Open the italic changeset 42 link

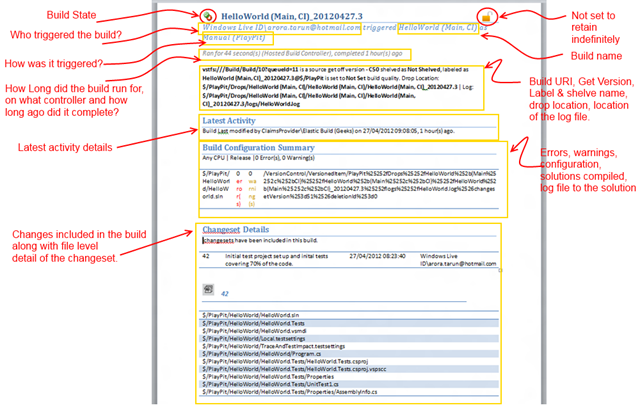(225, 294)
